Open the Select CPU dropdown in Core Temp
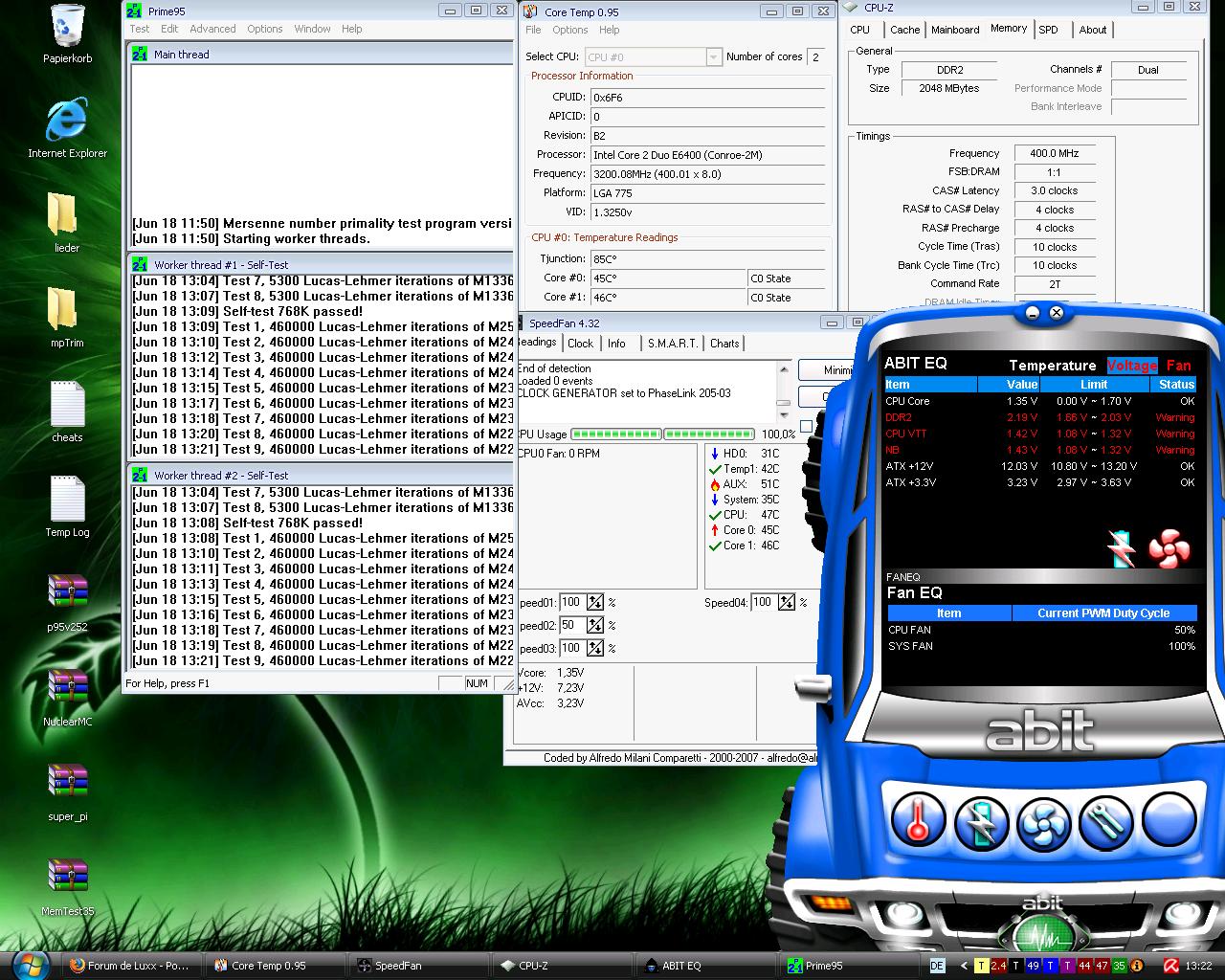 (x=713, y=57)
